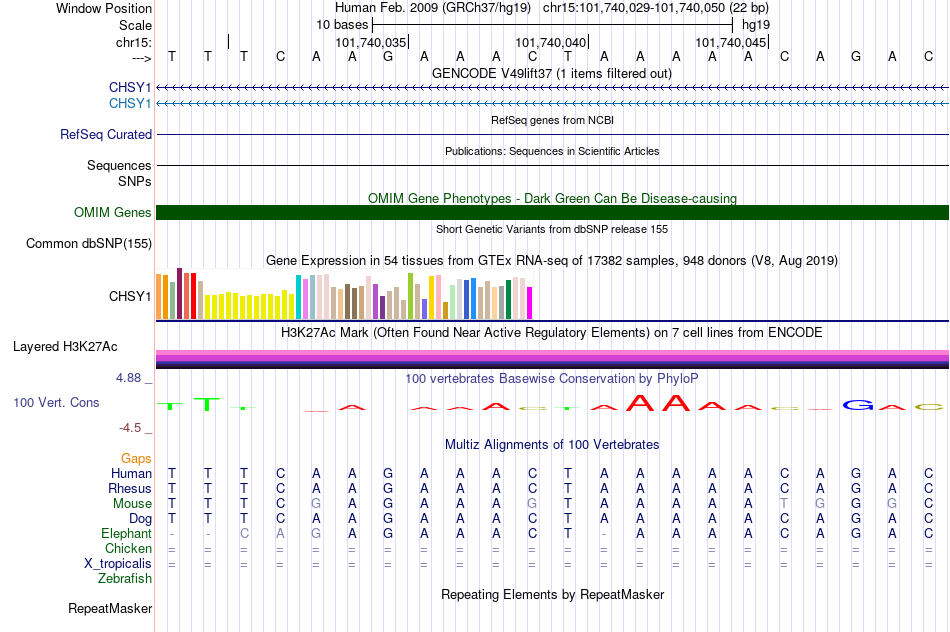Click the Common dbSNP(155) track label
950x632 pixels.
[89, 244]
